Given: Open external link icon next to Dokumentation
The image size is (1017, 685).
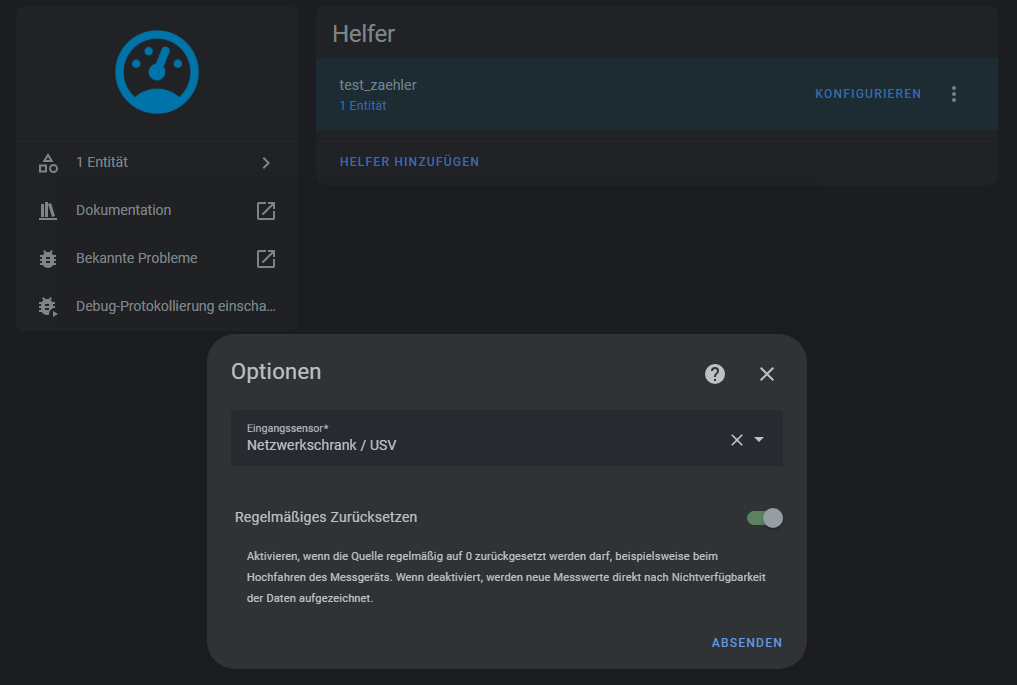Looking at the screenshot, I should [265, 210].
